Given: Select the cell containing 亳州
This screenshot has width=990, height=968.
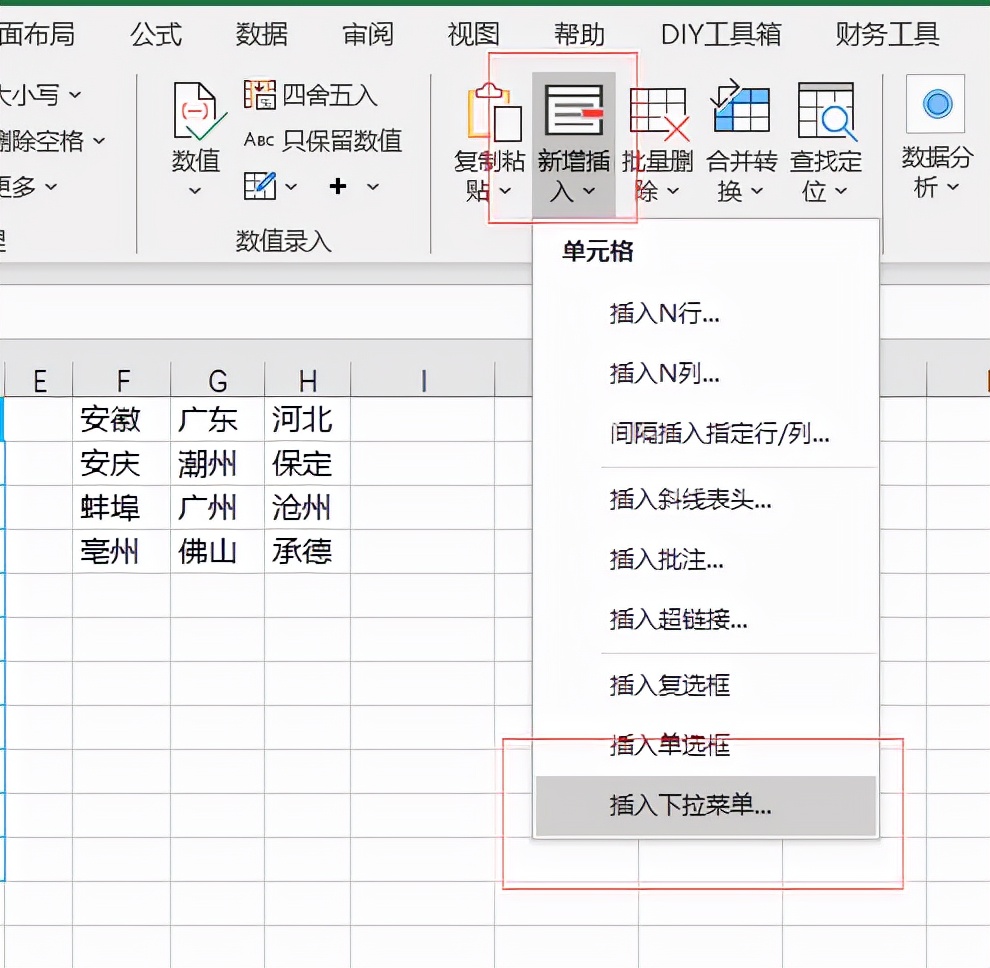Looking at the screenshot, I should 122,552.
